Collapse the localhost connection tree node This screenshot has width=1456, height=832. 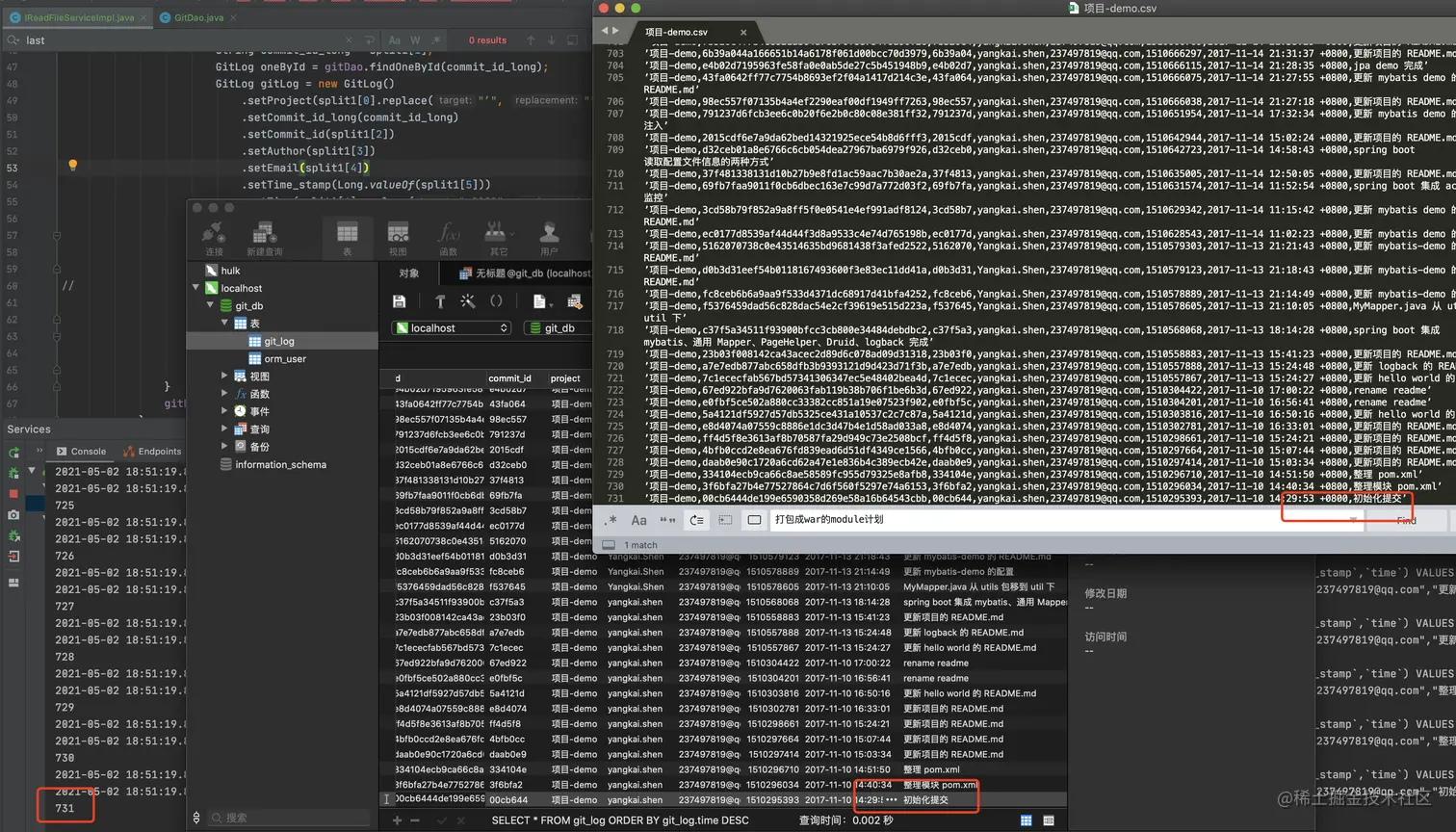(x=196, y=288)
